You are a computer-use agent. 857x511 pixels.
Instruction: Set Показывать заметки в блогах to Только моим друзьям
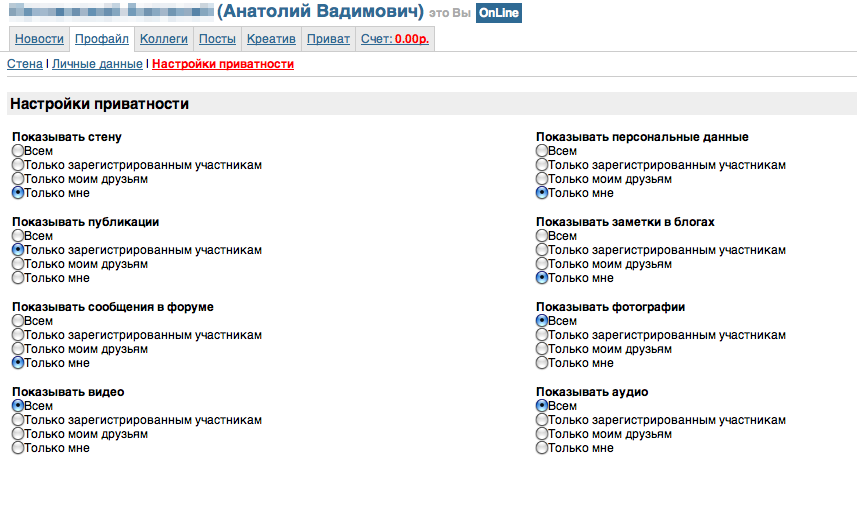(542, 264)
